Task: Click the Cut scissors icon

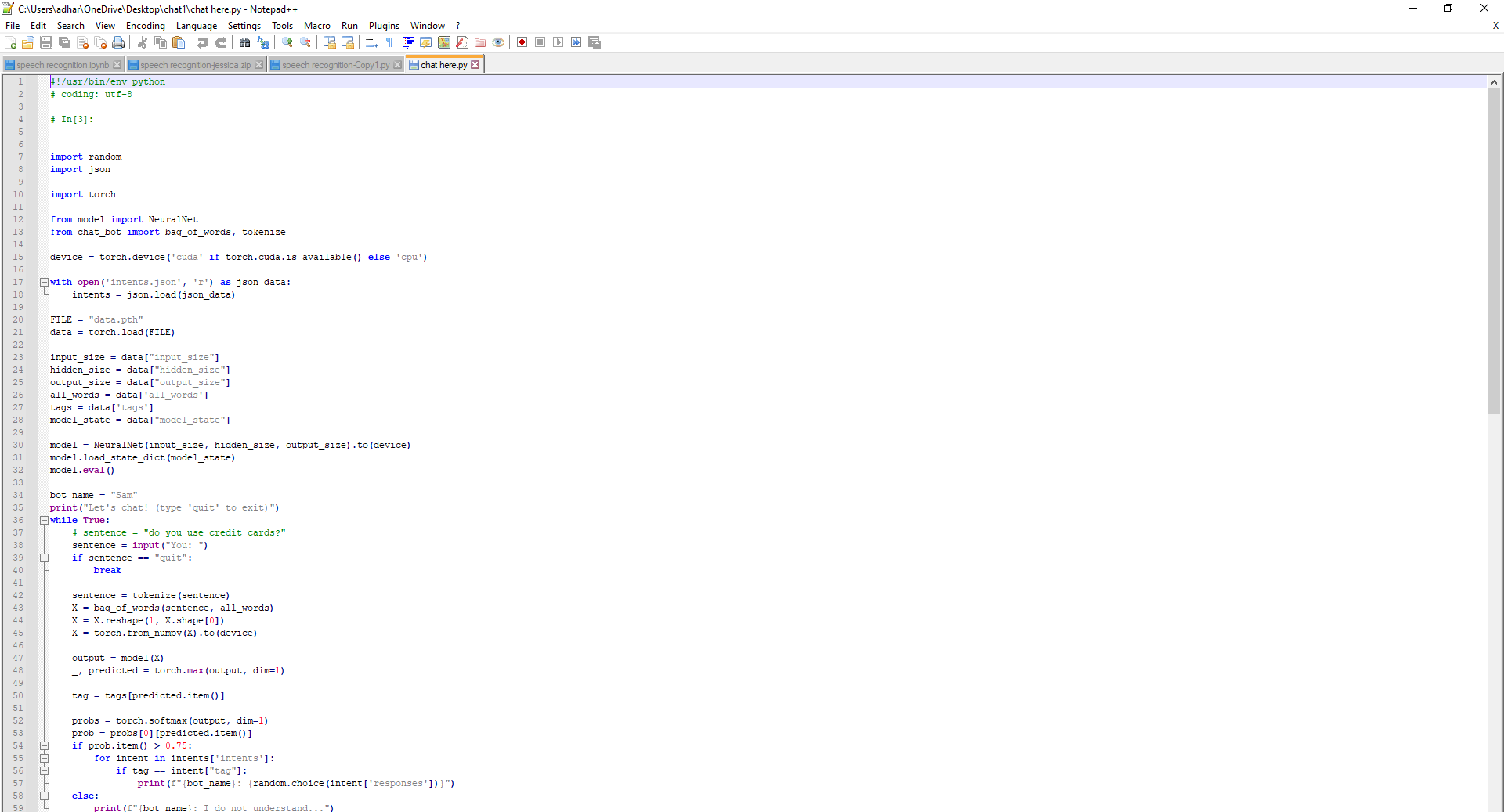Action: click(143, 42)
